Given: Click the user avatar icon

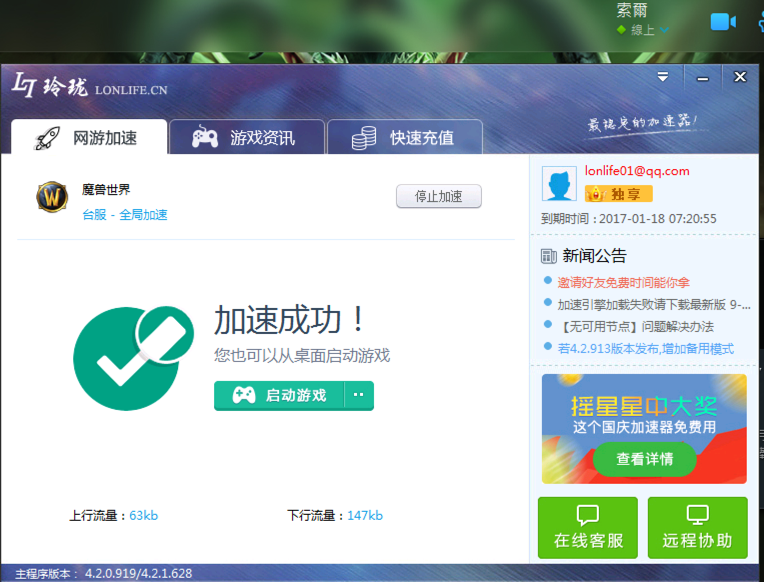Looking at the screenshot, I should [x=559, y=183].
